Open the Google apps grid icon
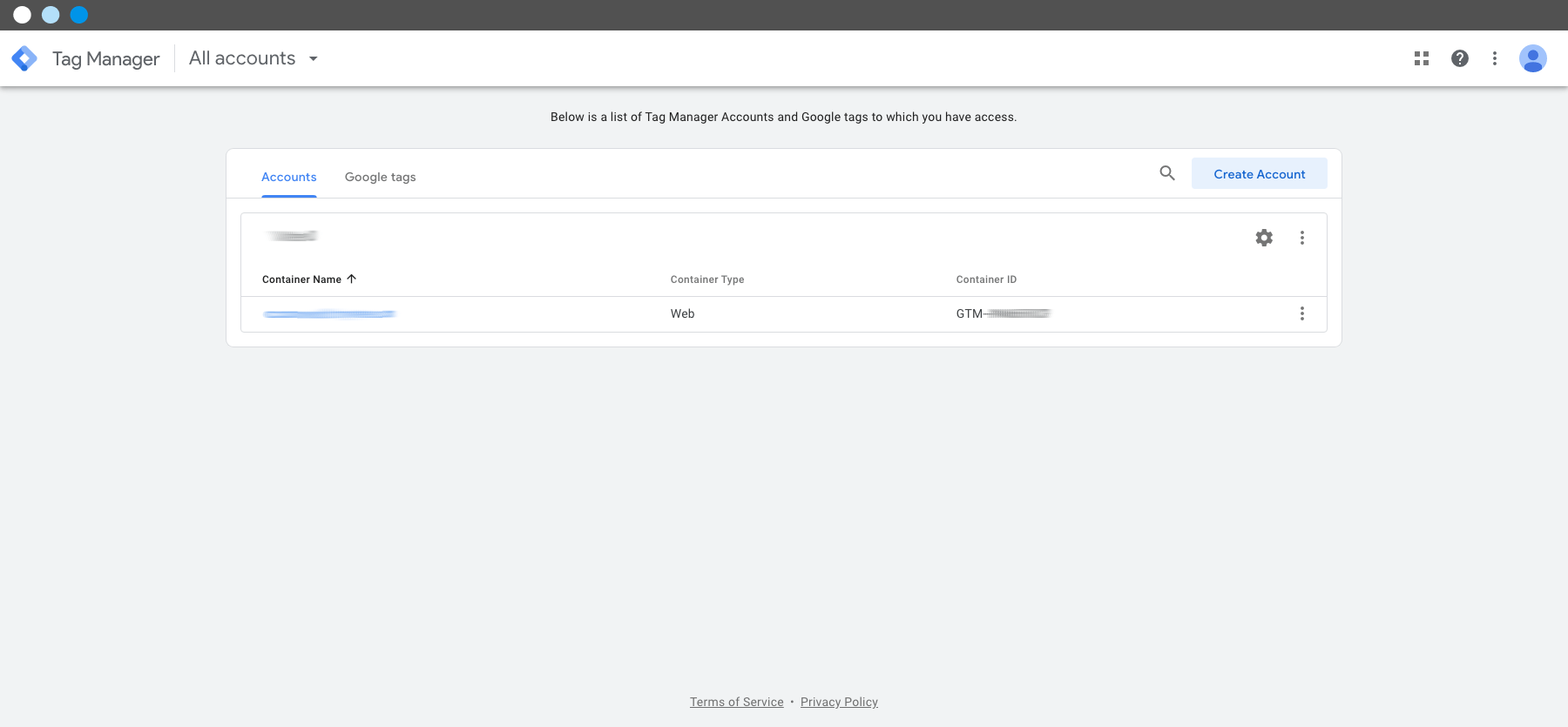This screenshot has height=727, width=1568. pos(1422,58)
